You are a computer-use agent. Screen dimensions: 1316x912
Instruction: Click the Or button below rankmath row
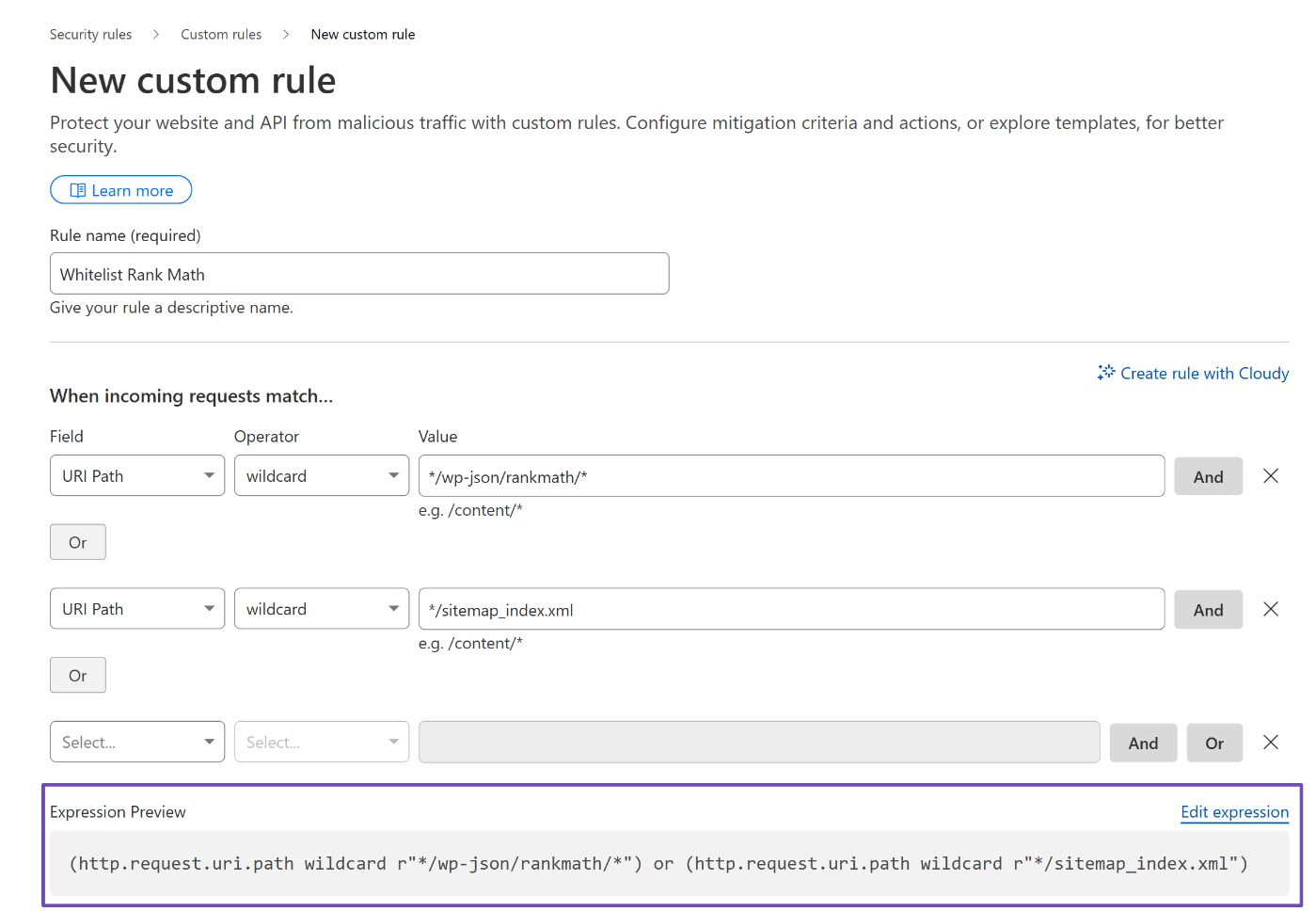(x=78, y=542)
